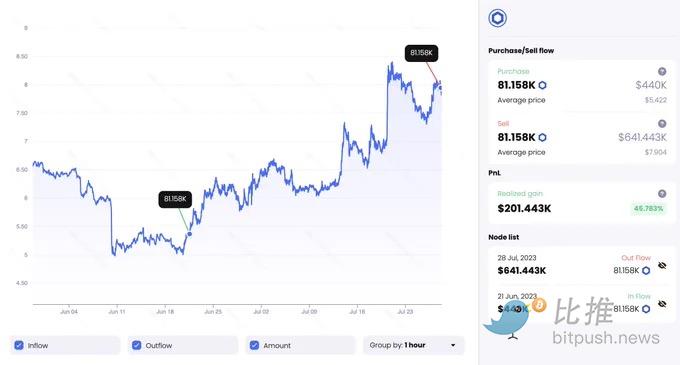
Task: Hide the 21 Jun, 2023 In Flow node
Action: (662, 304)
